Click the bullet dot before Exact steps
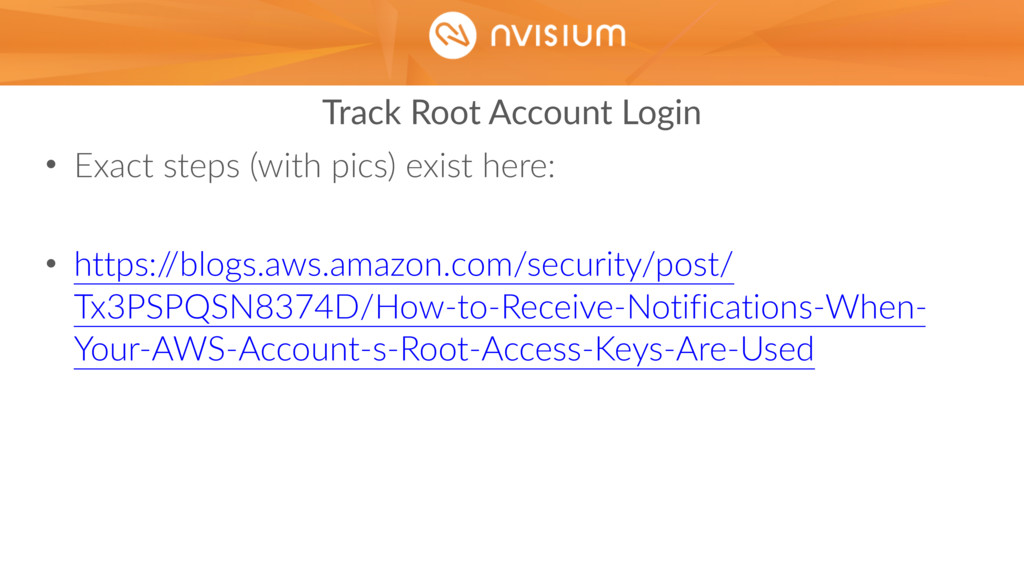 coord(52,165)
